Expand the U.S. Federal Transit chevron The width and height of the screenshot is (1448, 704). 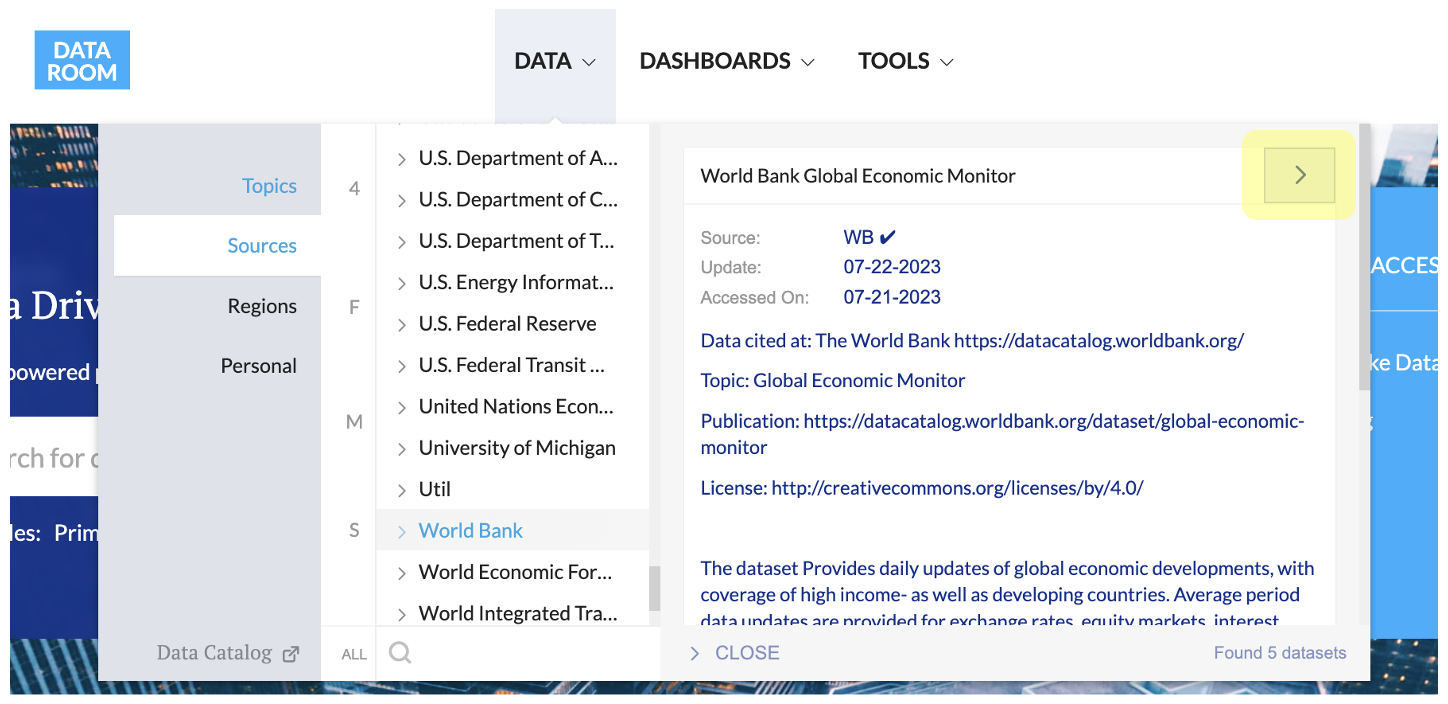point(401,366)
